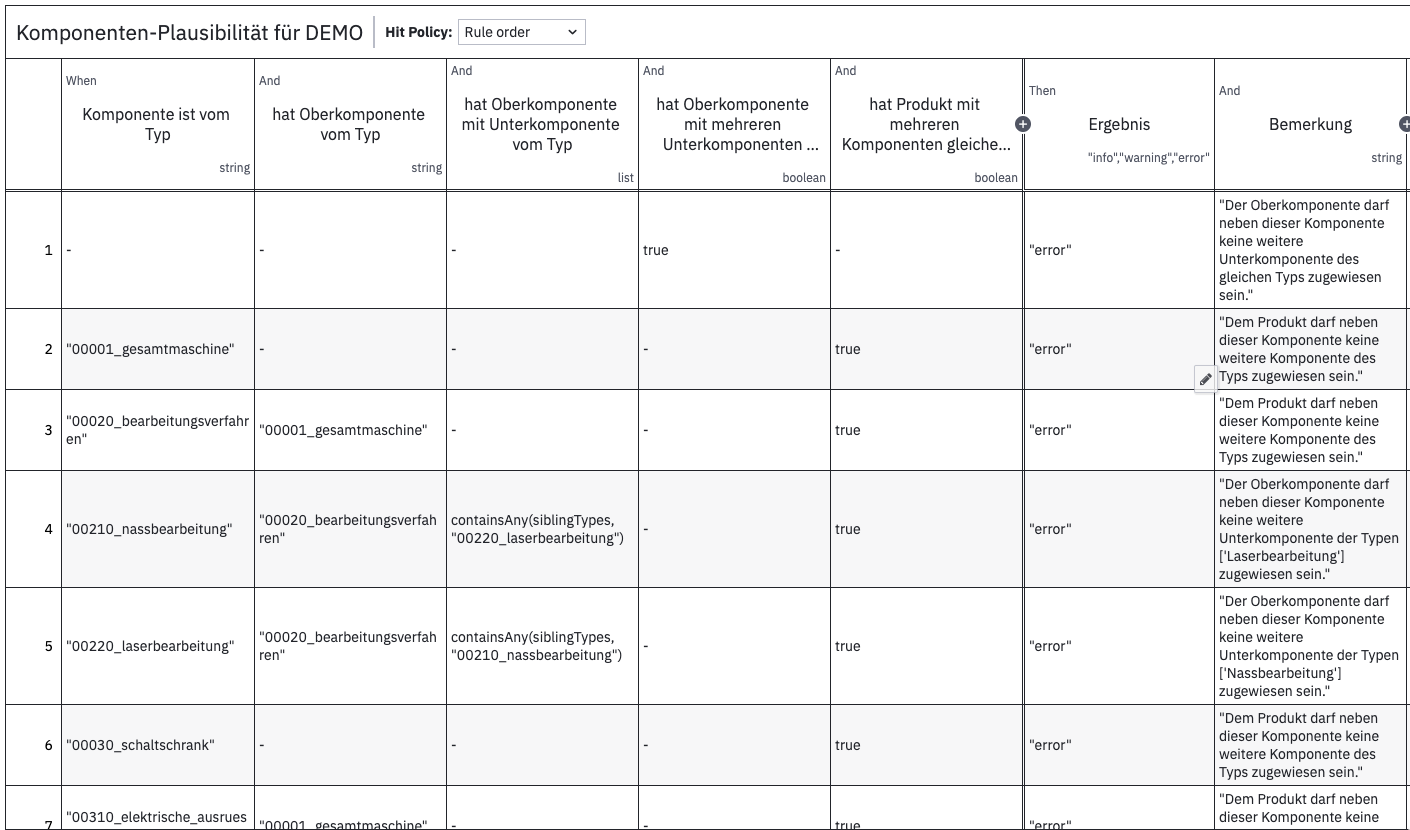Click Ergebnis "error" cell in rule 2
Viewport: 1410px width, 830px height.
(x=1119, y=349)
